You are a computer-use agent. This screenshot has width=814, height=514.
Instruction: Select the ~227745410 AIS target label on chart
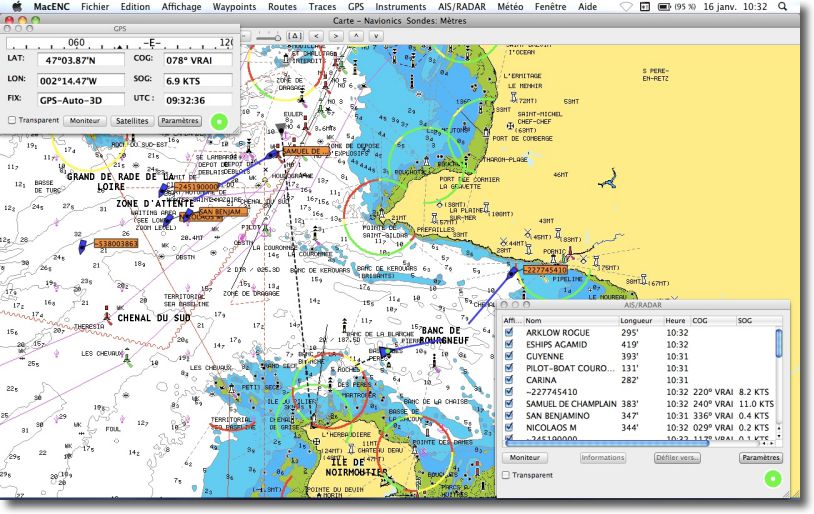[545, 270]
